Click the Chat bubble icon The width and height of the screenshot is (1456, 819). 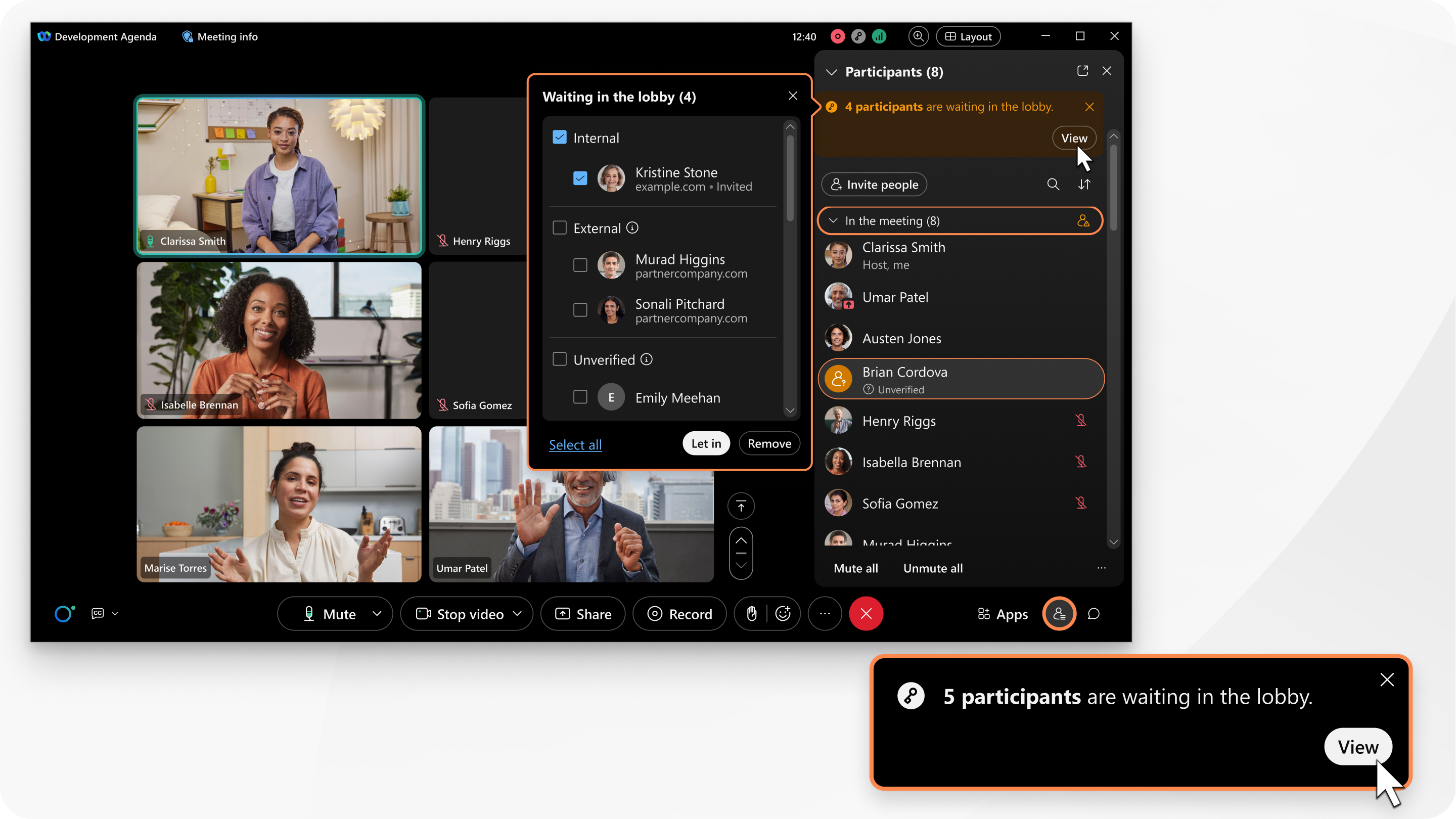click(1094, 614)
